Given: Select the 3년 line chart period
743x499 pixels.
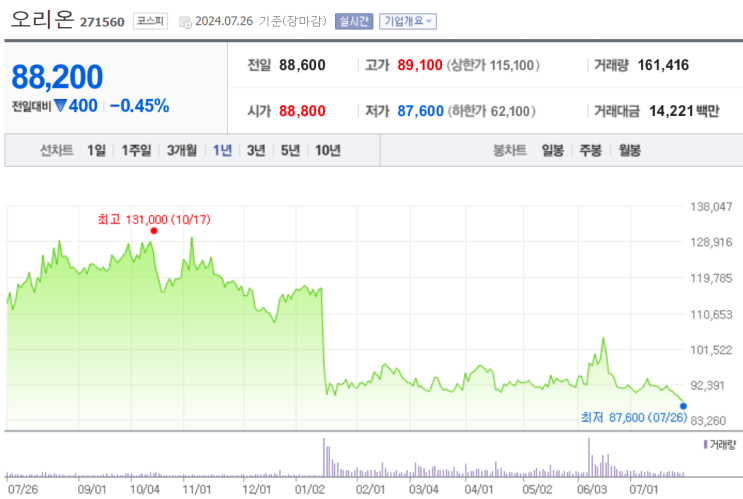Looking at the screenshot, I should (x=256, y=151).
